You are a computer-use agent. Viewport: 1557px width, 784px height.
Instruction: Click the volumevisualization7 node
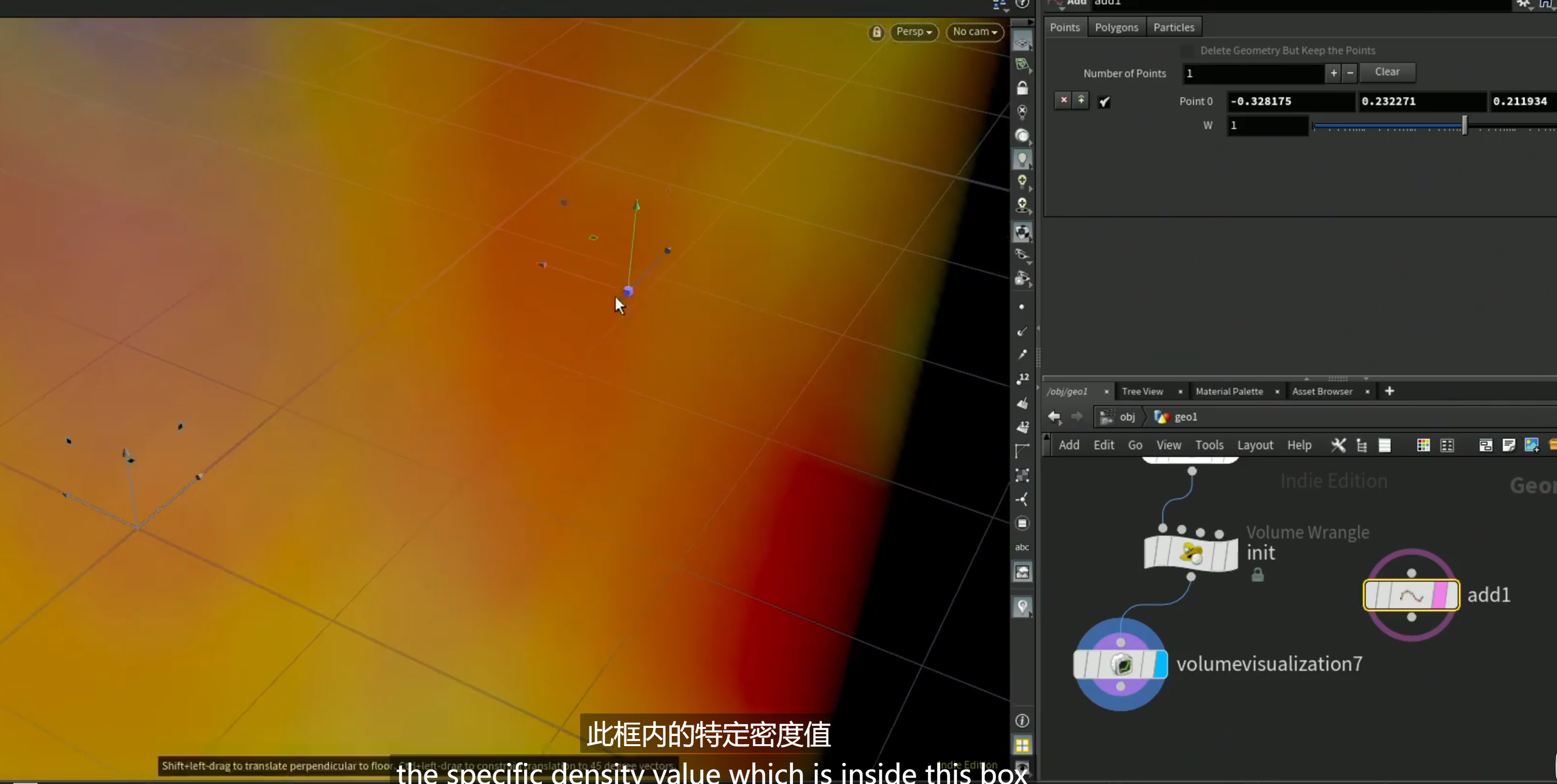point(1120,664)
